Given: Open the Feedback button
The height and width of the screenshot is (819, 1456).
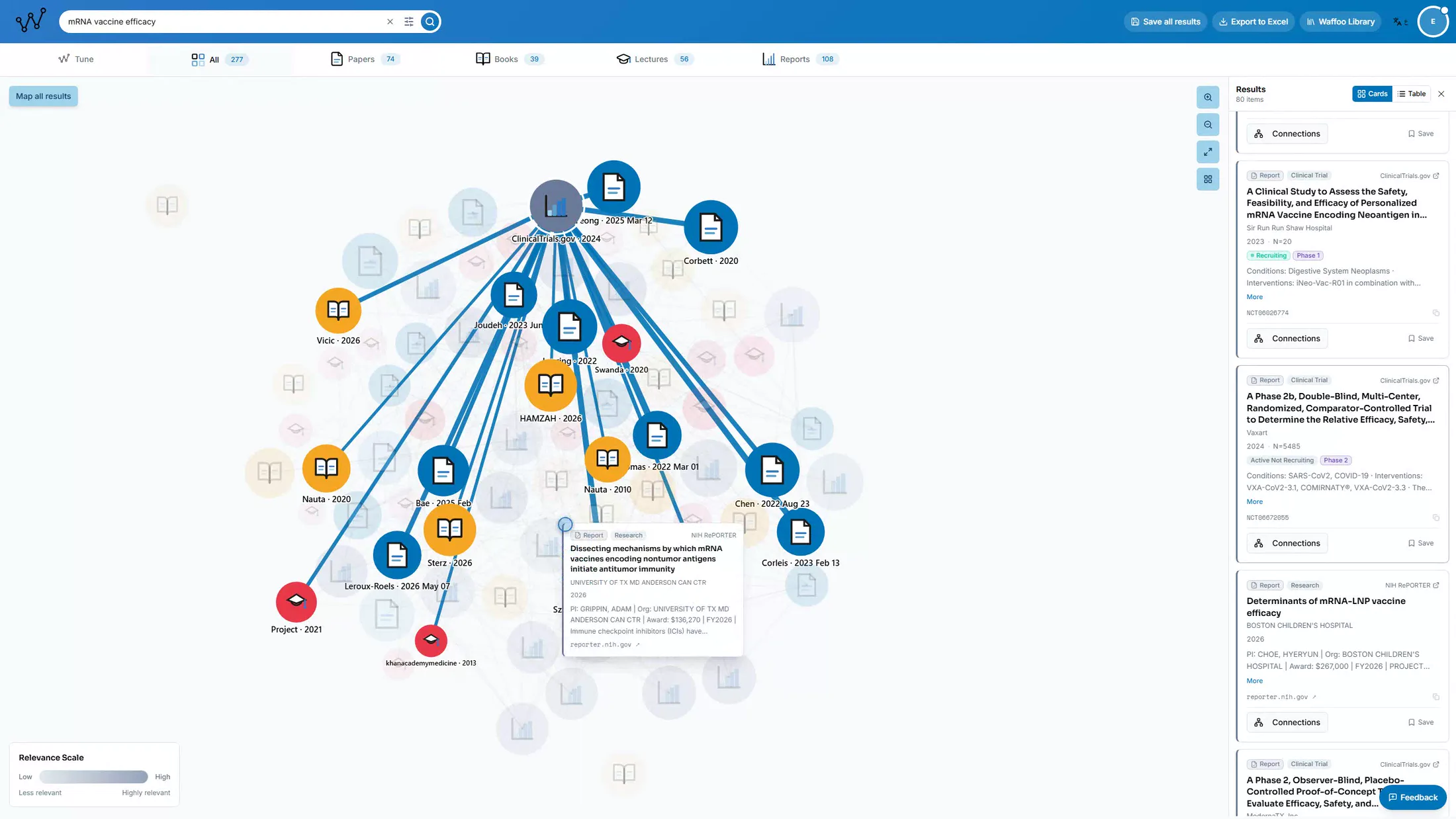Looking at the screenshot, I should pos(1413,797).
